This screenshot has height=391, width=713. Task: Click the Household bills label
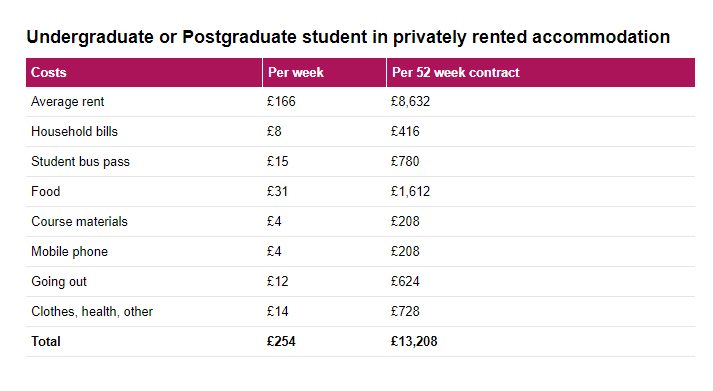pyautogui.click(x=74, y=131)
